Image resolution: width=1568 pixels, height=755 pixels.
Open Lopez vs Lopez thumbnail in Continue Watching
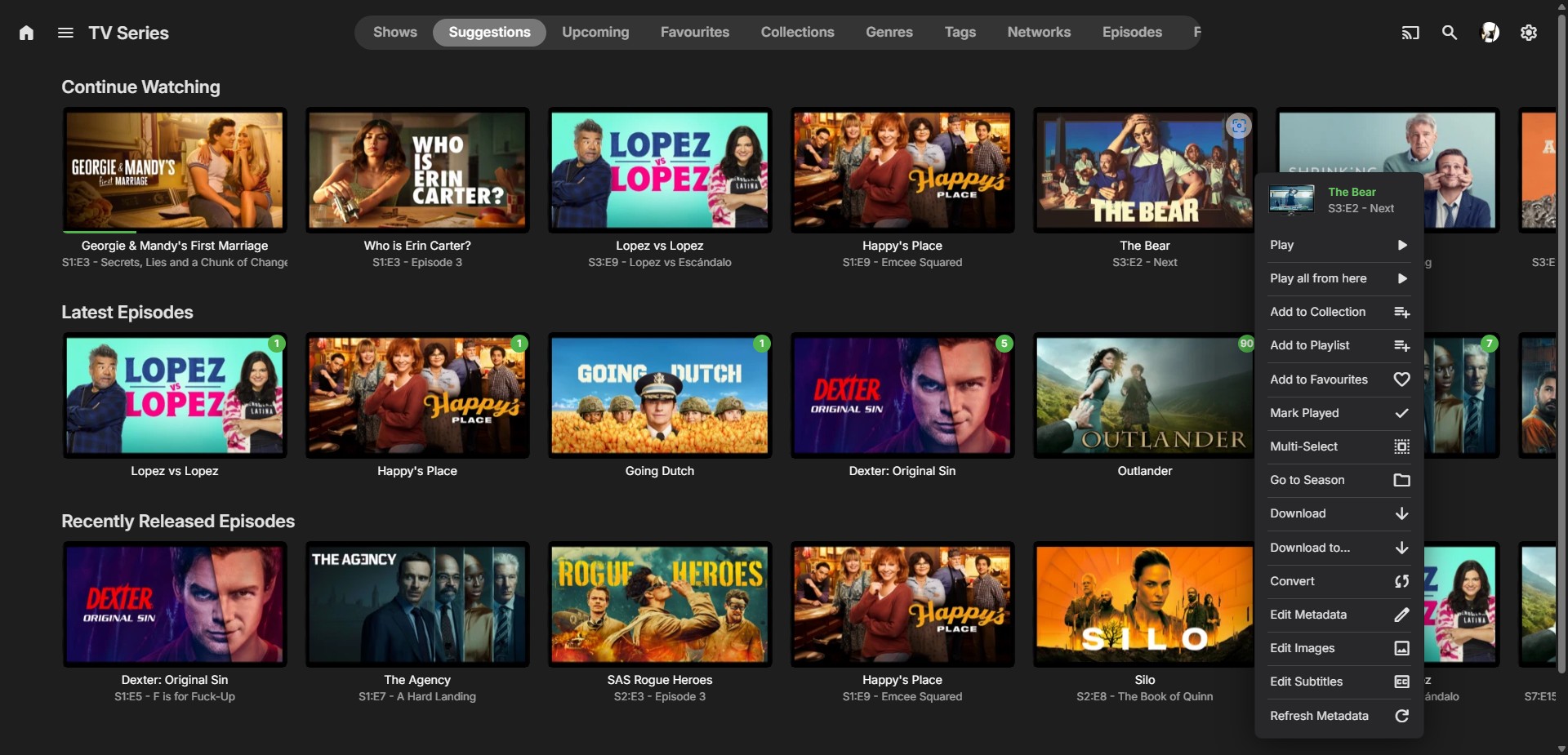pyautogui.click(x=660, y=170)
